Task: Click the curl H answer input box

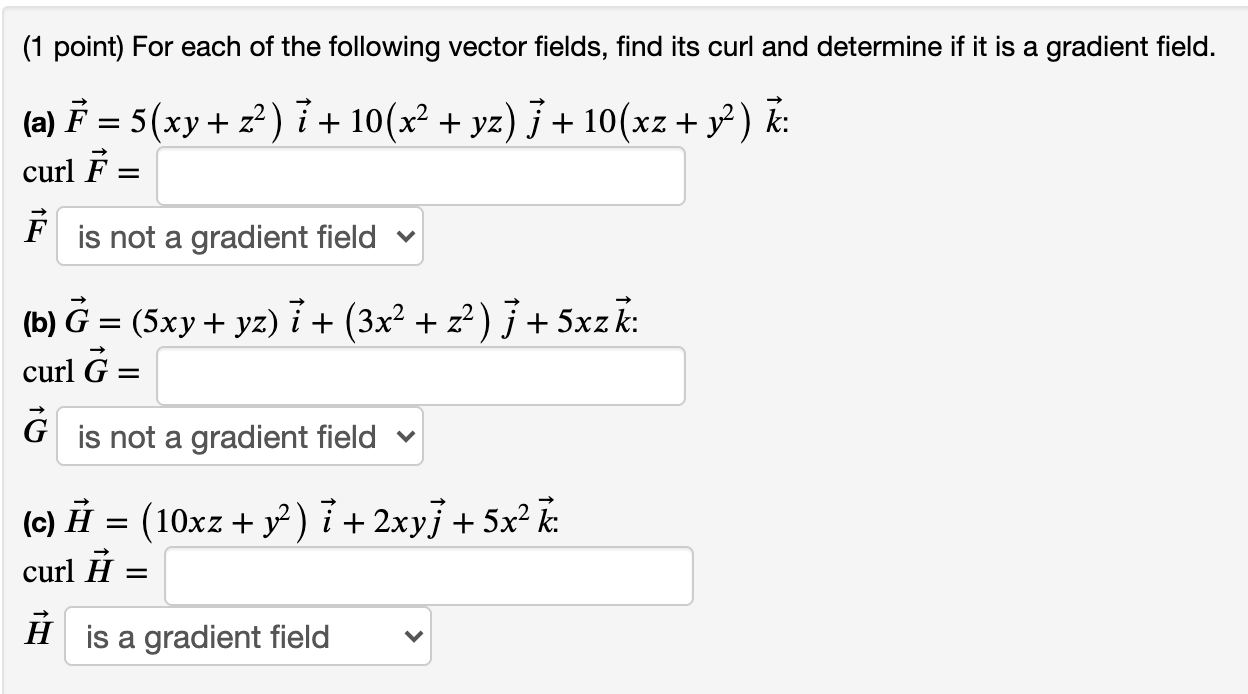Action: tap(428, 576)
